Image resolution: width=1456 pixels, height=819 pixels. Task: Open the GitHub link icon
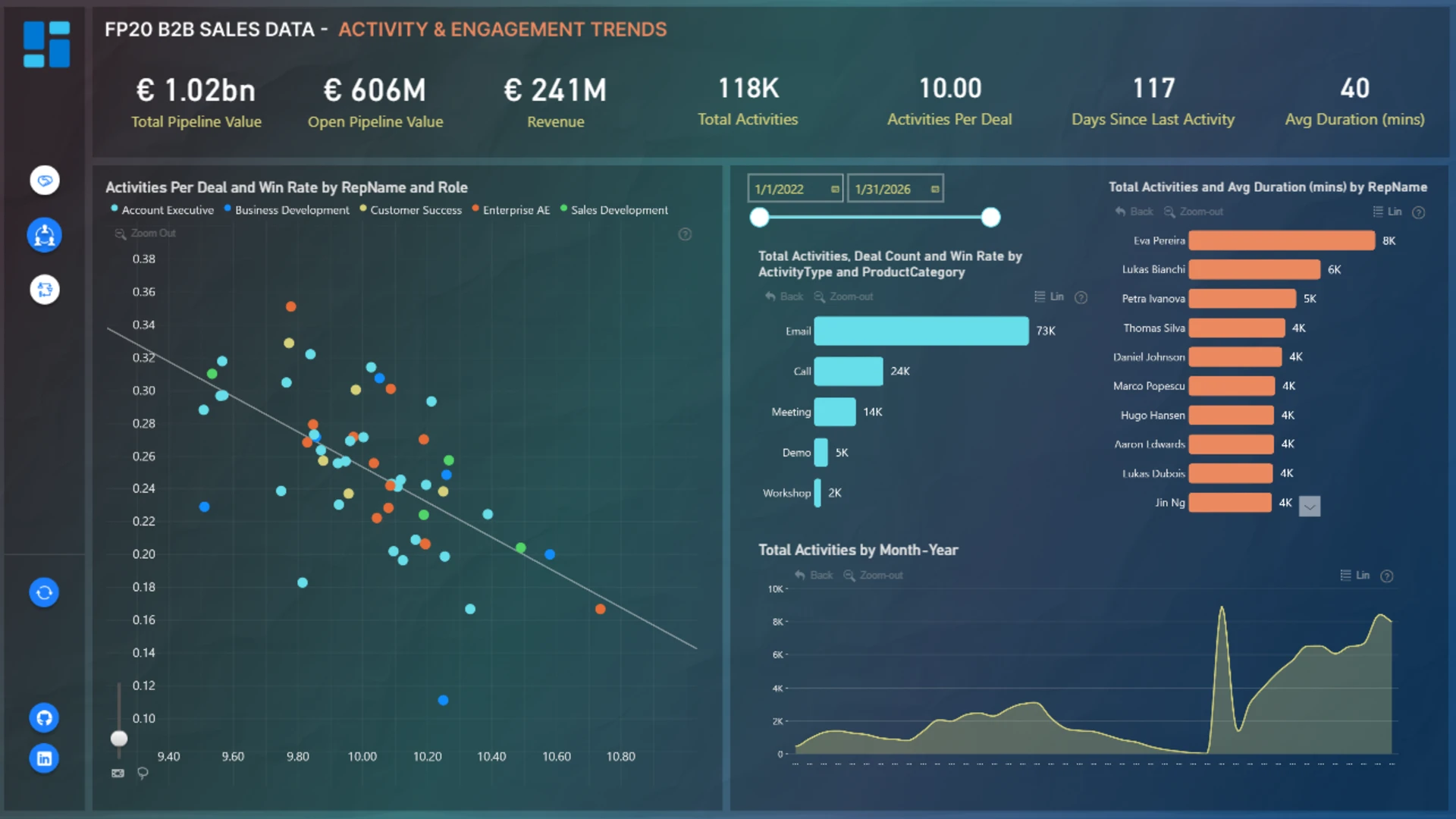(44, 717)
